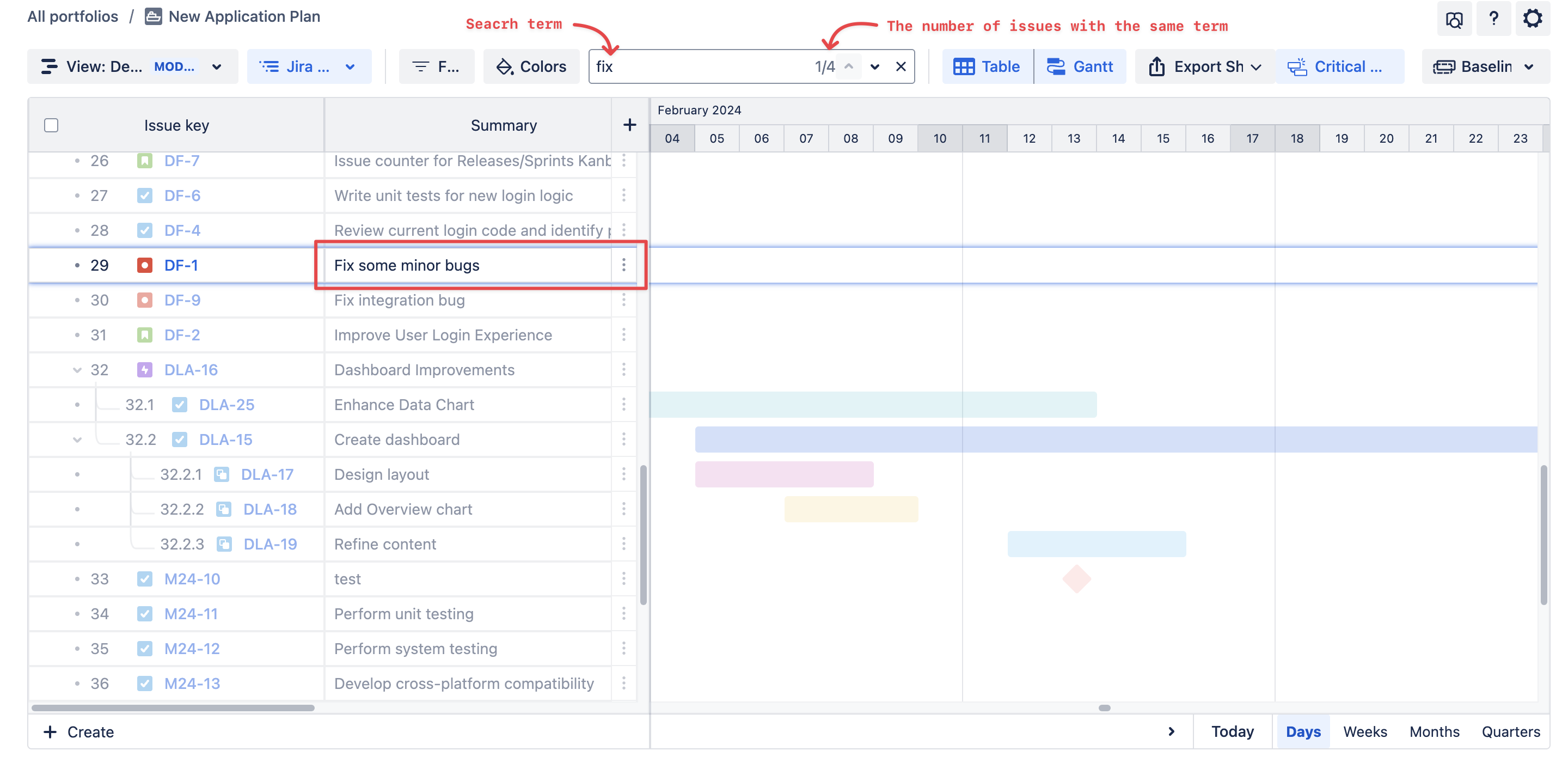Click the red diamond milestone marker
The width and height of the screenshot is (1568, 769).
pyautogui.click(x=1076, y=578)
